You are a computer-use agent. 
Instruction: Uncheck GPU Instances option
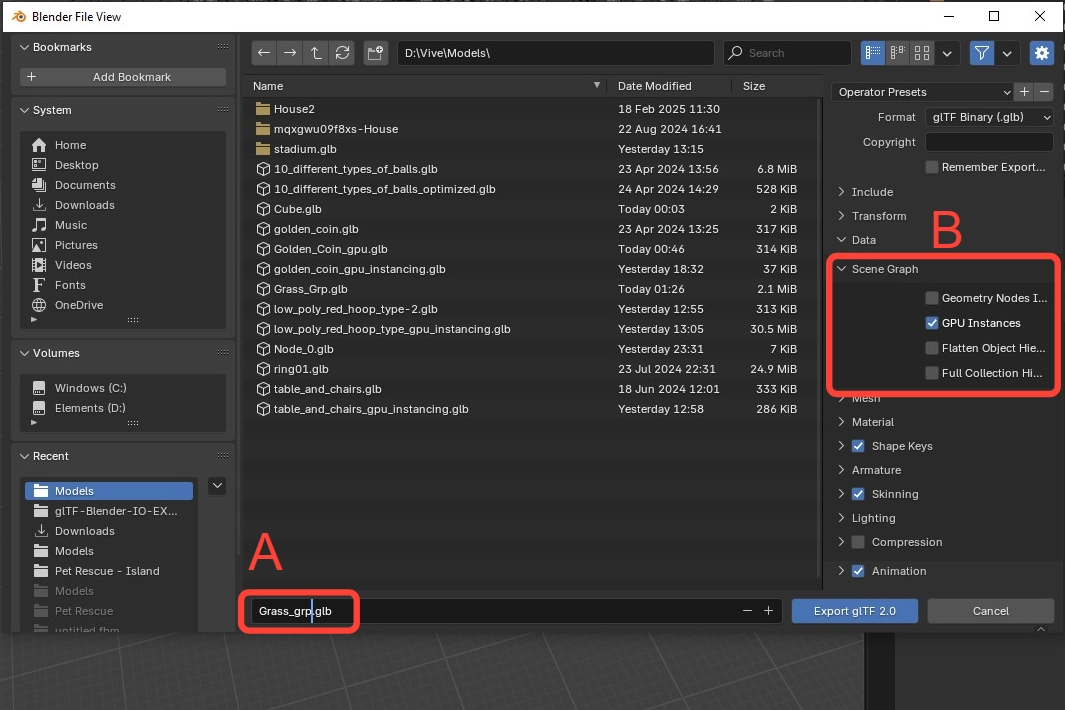932,323
